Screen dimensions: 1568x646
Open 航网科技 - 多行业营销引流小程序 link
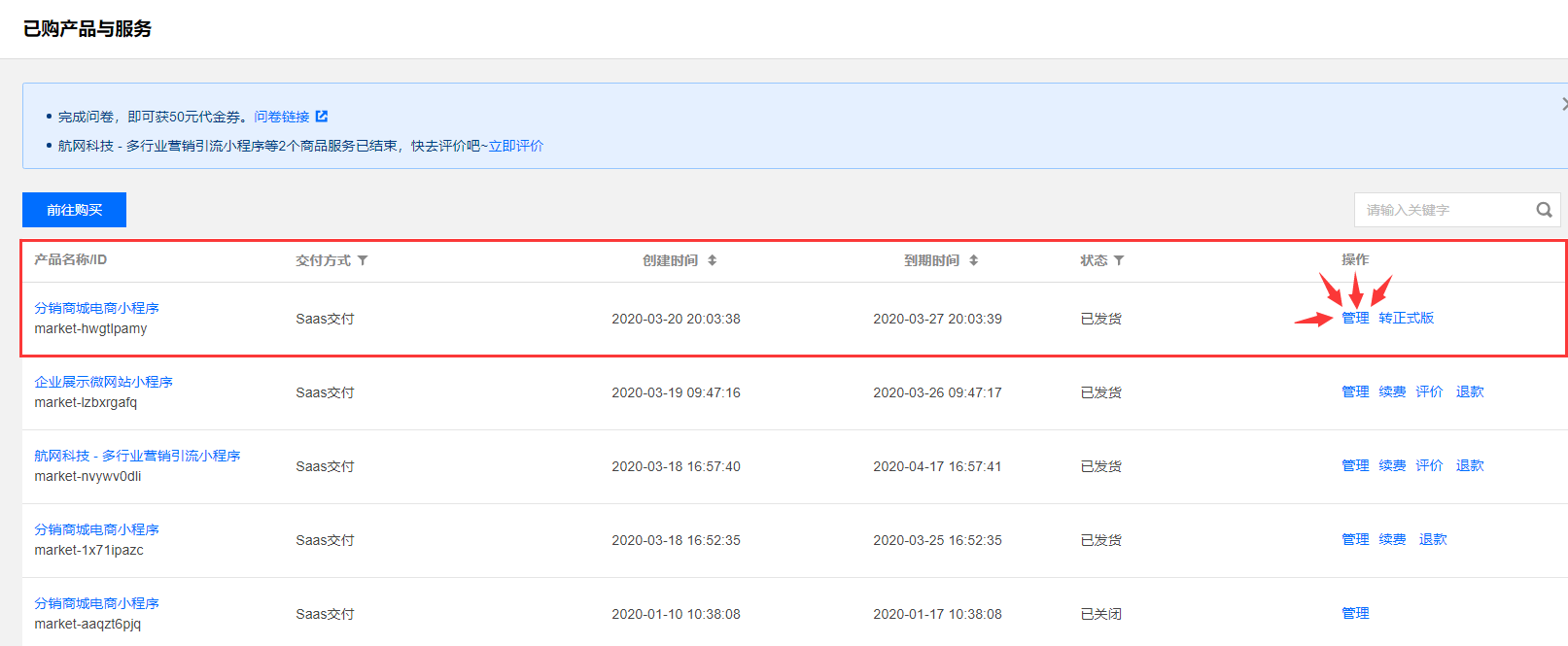click(137, 456)
